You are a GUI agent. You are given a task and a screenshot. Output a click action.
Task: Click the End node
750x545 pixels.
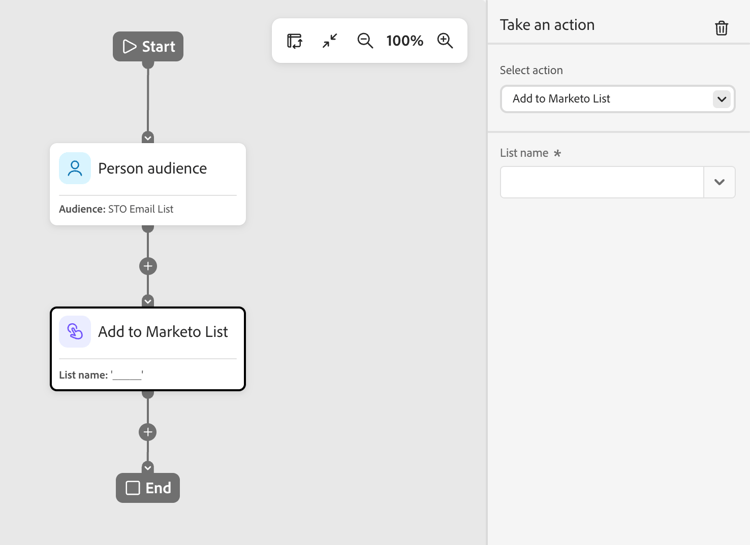(148, 488)
